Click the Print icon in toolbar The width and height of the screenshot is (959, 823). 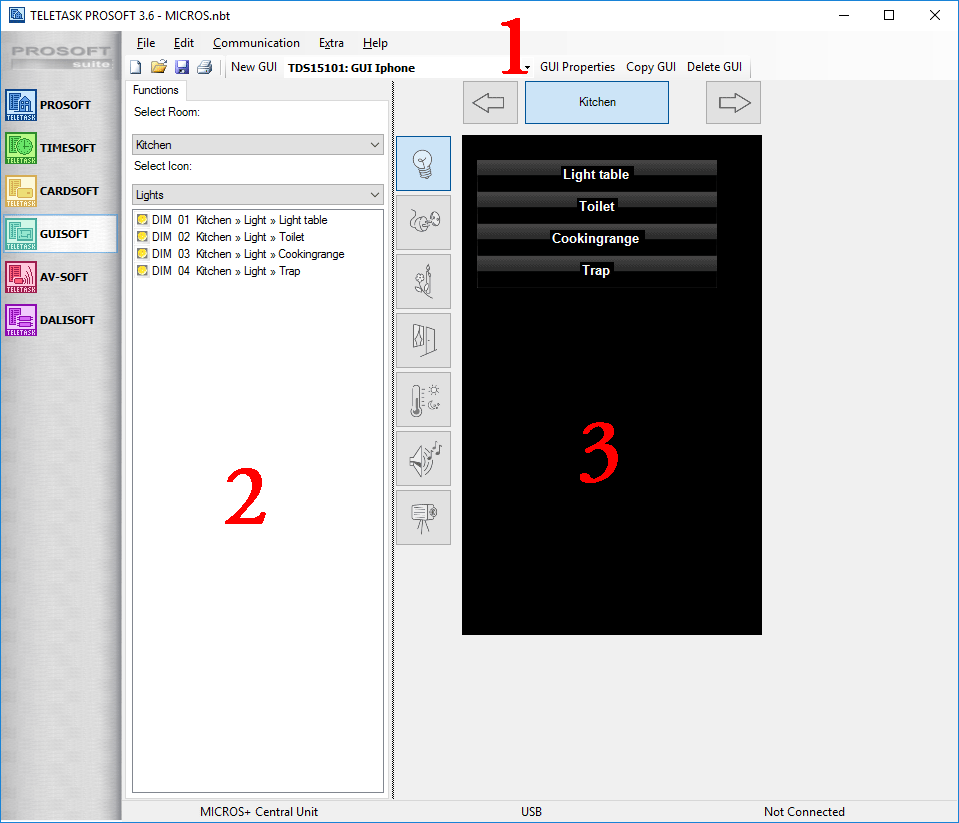point(204,67)
